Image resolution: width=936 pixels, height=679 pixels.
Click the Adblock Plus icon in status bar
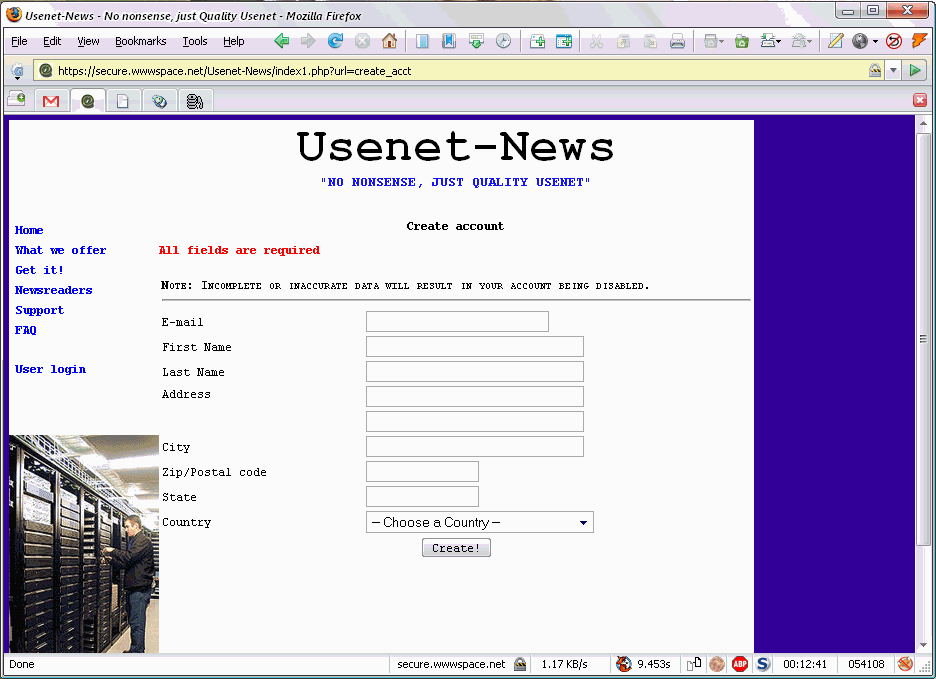740,664
